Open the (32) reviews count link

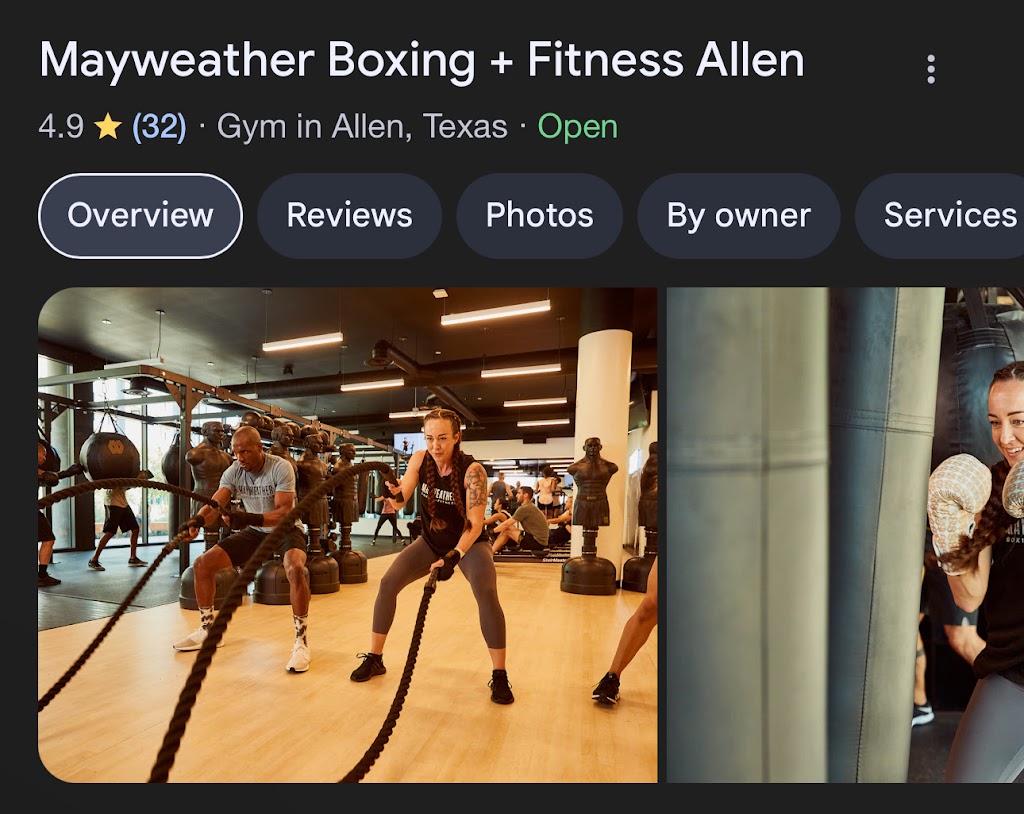159,126
